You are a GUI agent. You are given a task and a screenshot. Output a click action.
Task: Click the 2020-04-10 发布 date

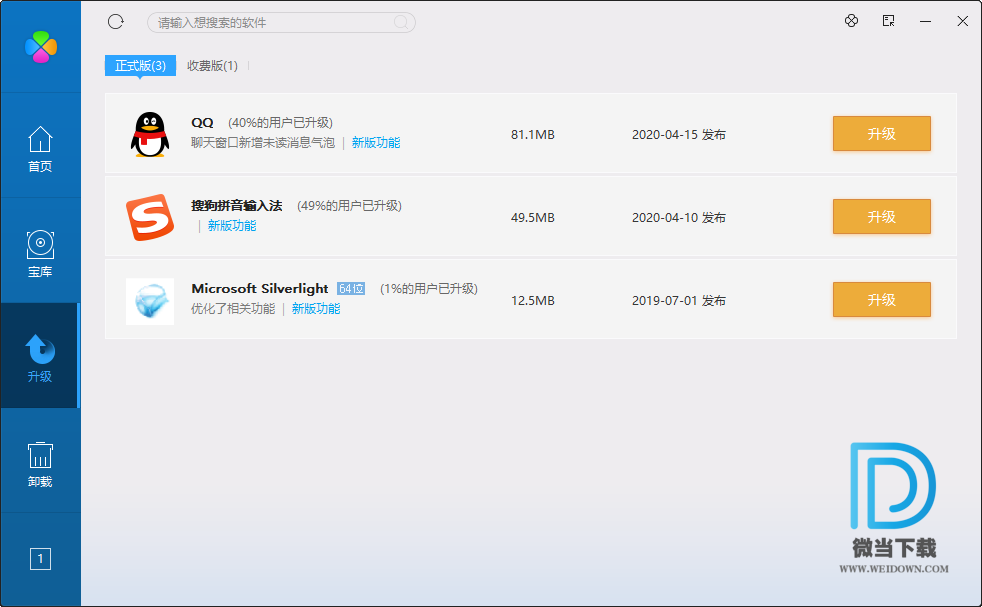(x=679, y=218)
